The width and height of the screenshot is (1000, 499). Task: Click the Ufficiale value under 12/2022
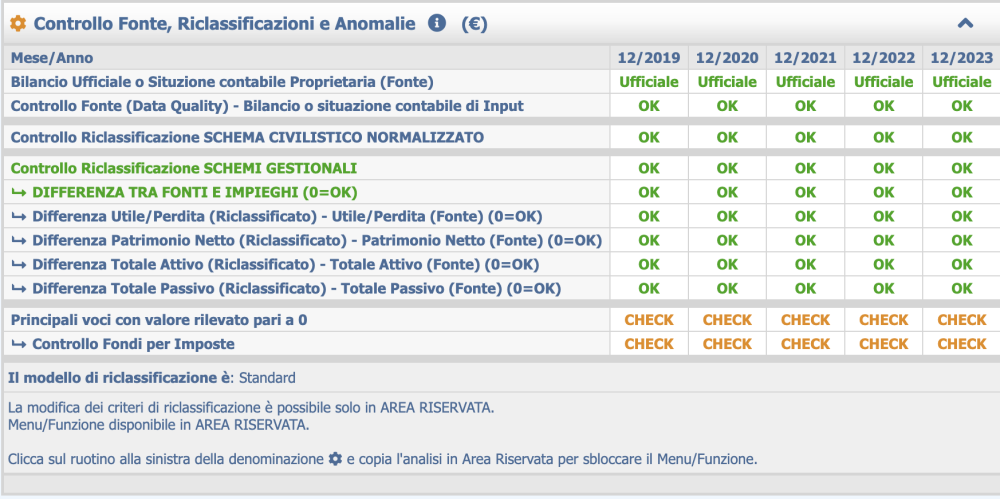tap(883, 82)
